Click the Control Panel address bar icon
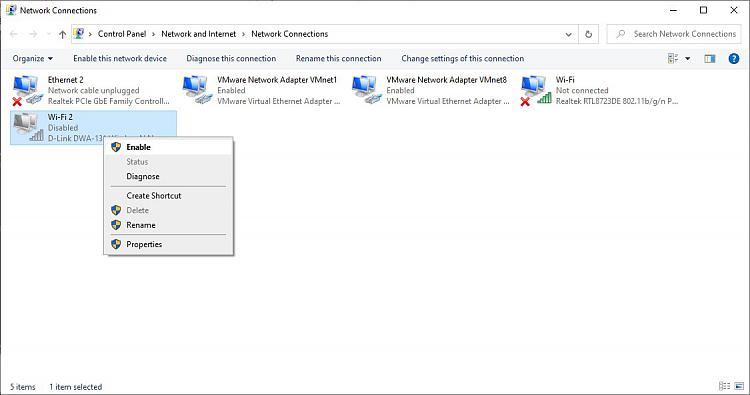 79,33
